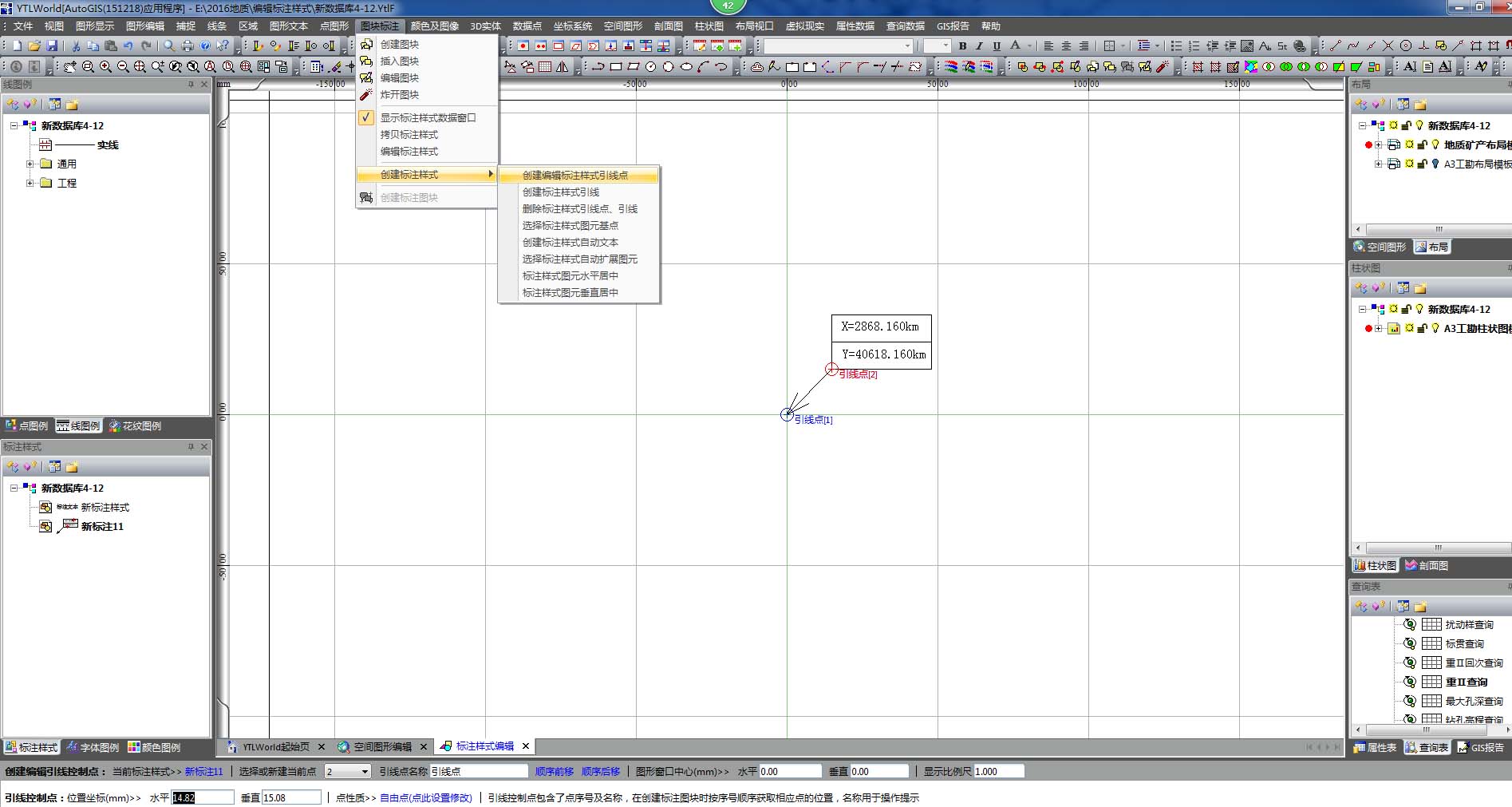The width and height of the screenshot is (1512, 807).
Task: Click the colorful fill pattern swatch icon
Action: [1250, 67]
